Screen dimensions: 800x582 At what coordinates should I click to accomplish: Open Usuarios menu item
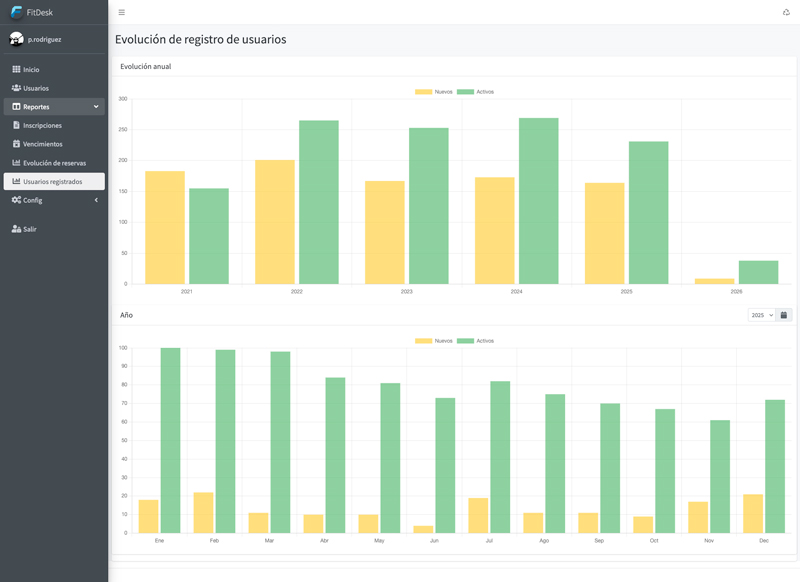pyautogui.click(x=54, y=88)
